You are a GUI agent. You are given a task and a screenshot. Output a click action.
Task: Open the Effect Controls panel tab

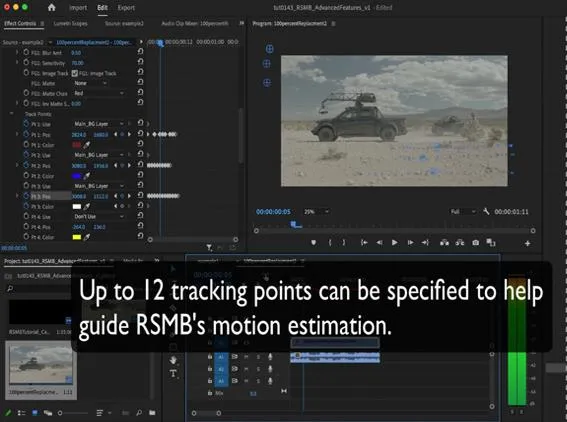pyautogui.click(x=20, y=24)
